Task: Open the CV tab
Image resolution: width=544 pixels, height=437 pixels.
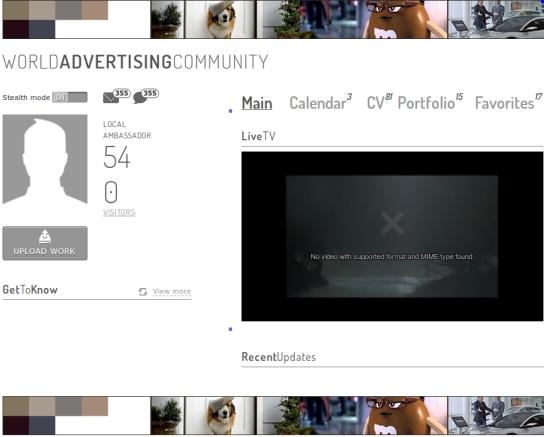Action: [x=379, y=103]
